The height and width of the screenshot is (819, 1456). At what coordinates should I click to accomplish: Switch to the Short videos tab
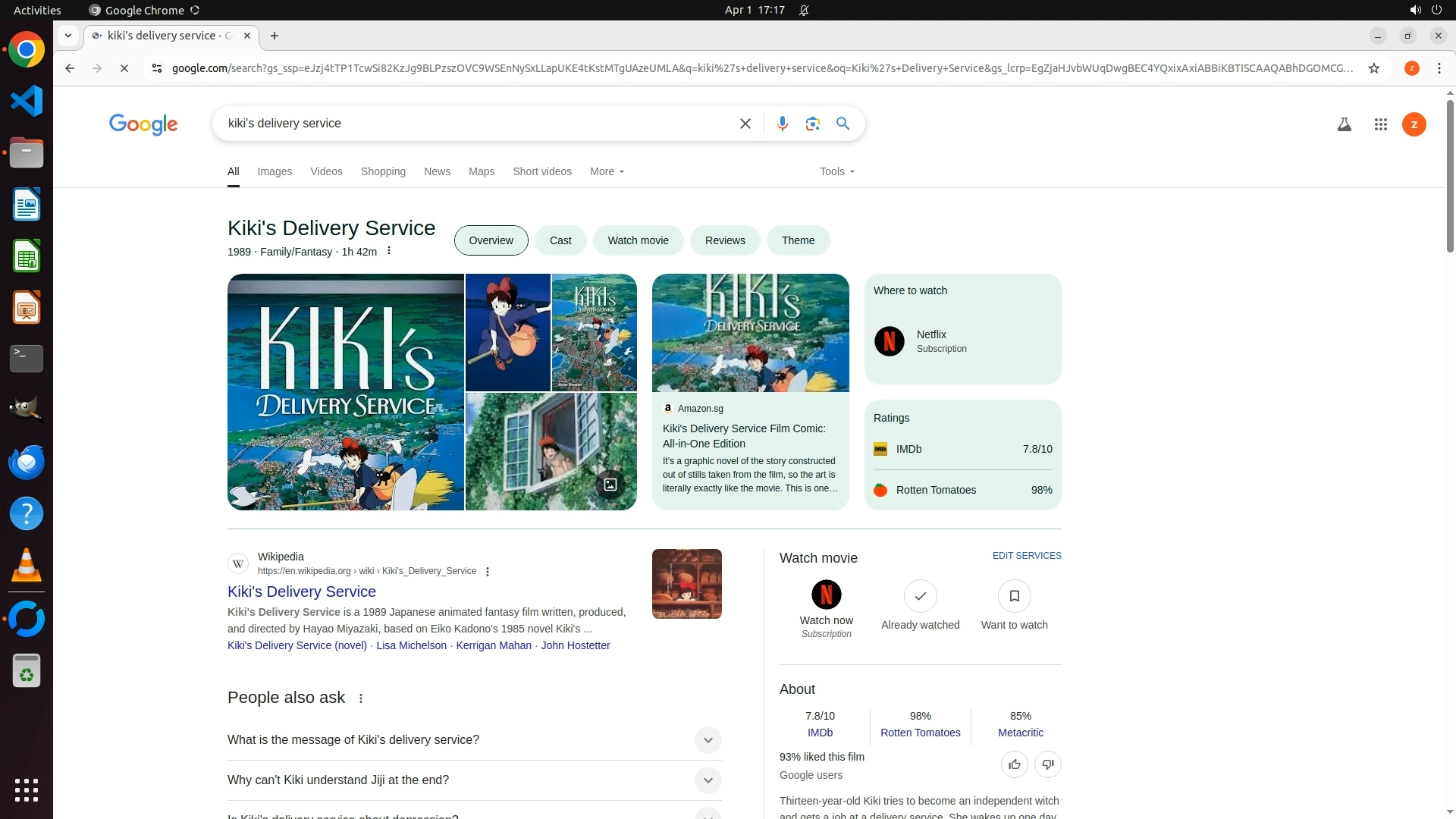coord(541,171)
